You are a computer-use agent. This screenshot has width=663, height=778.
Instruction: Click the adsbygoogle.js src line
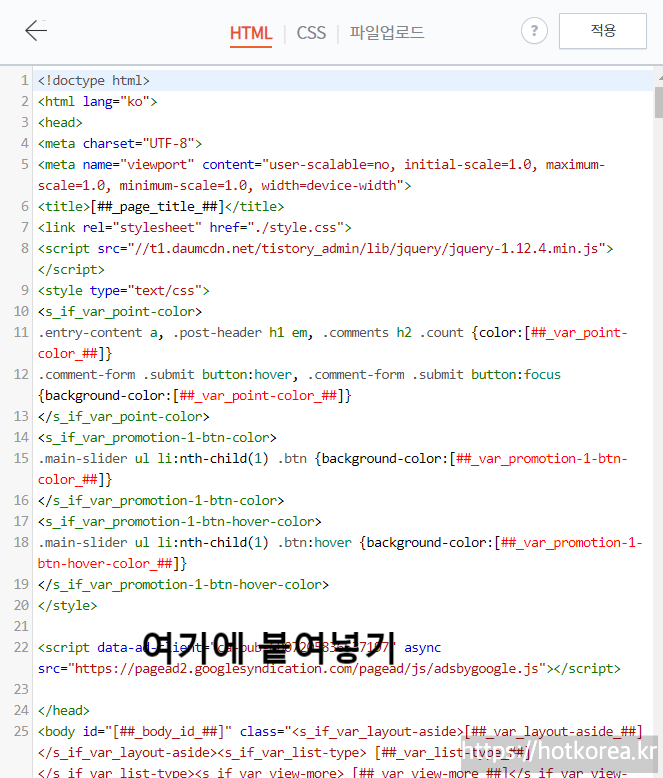pos(329,668)
